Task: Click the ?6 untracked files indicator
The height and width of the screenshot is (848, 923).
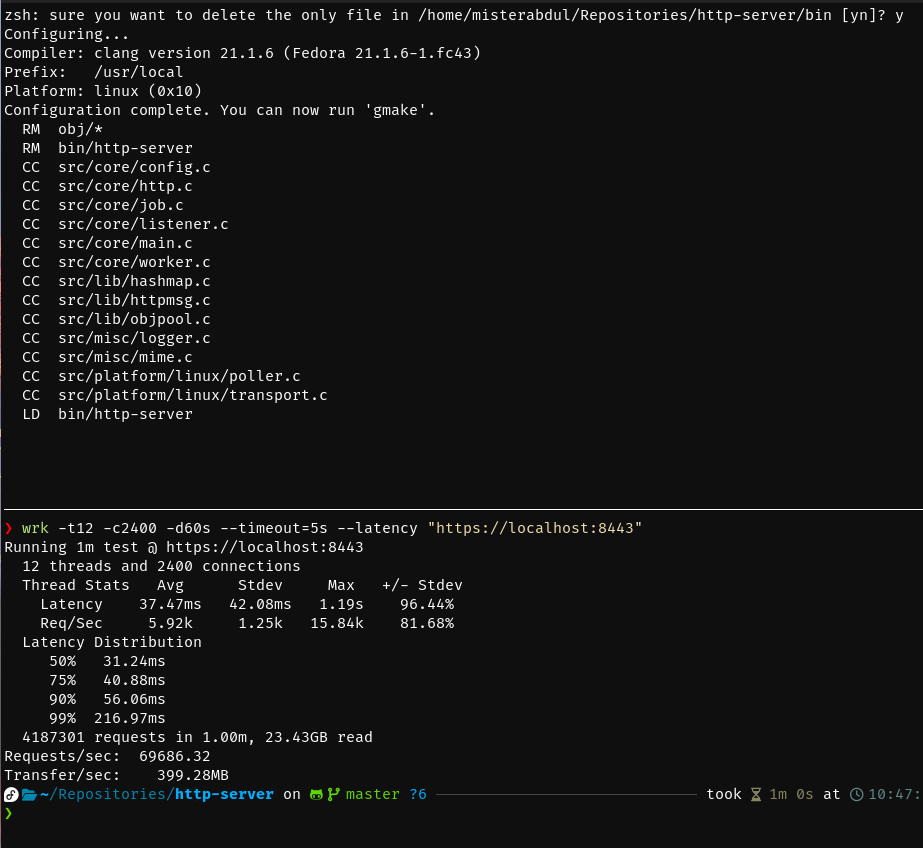Action: pyautogui.click(x=417, y=793)
